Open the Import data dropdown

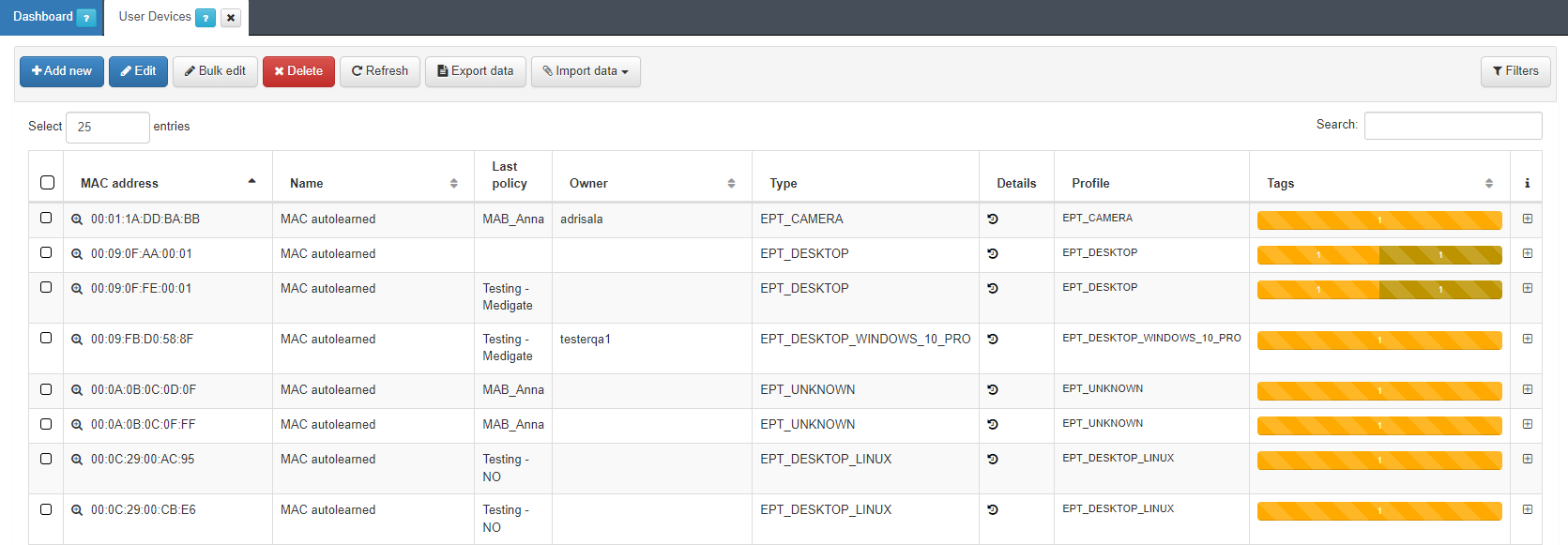pyautogui.click(x=586, y=71)
